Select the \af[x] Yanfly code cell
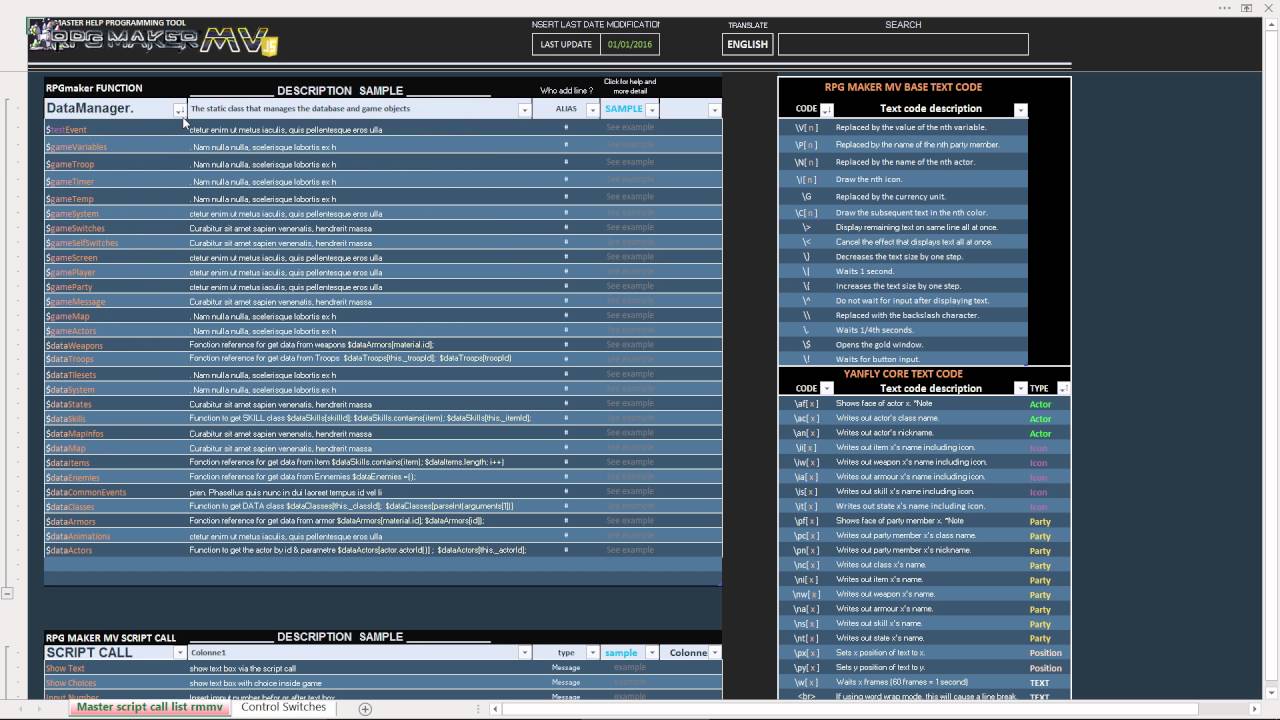The image size is (1280, 720). [x=806, y=404]
